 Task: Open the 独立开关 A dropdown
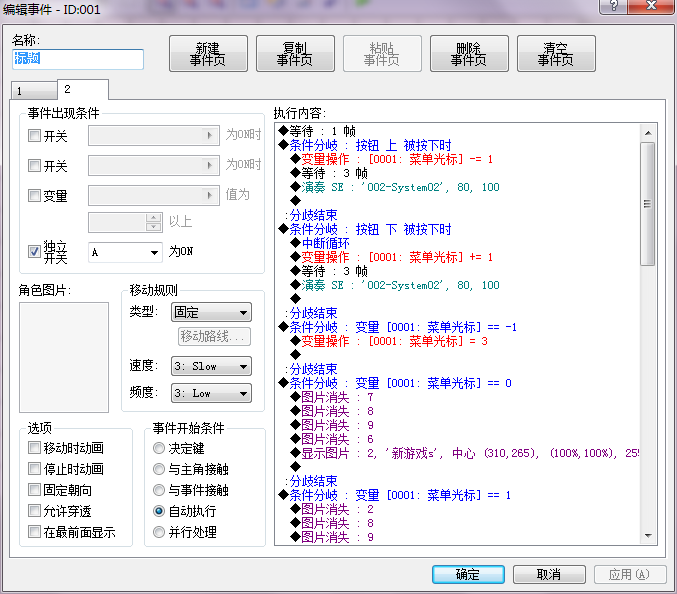pyautogui.click(x=125, y=252)
